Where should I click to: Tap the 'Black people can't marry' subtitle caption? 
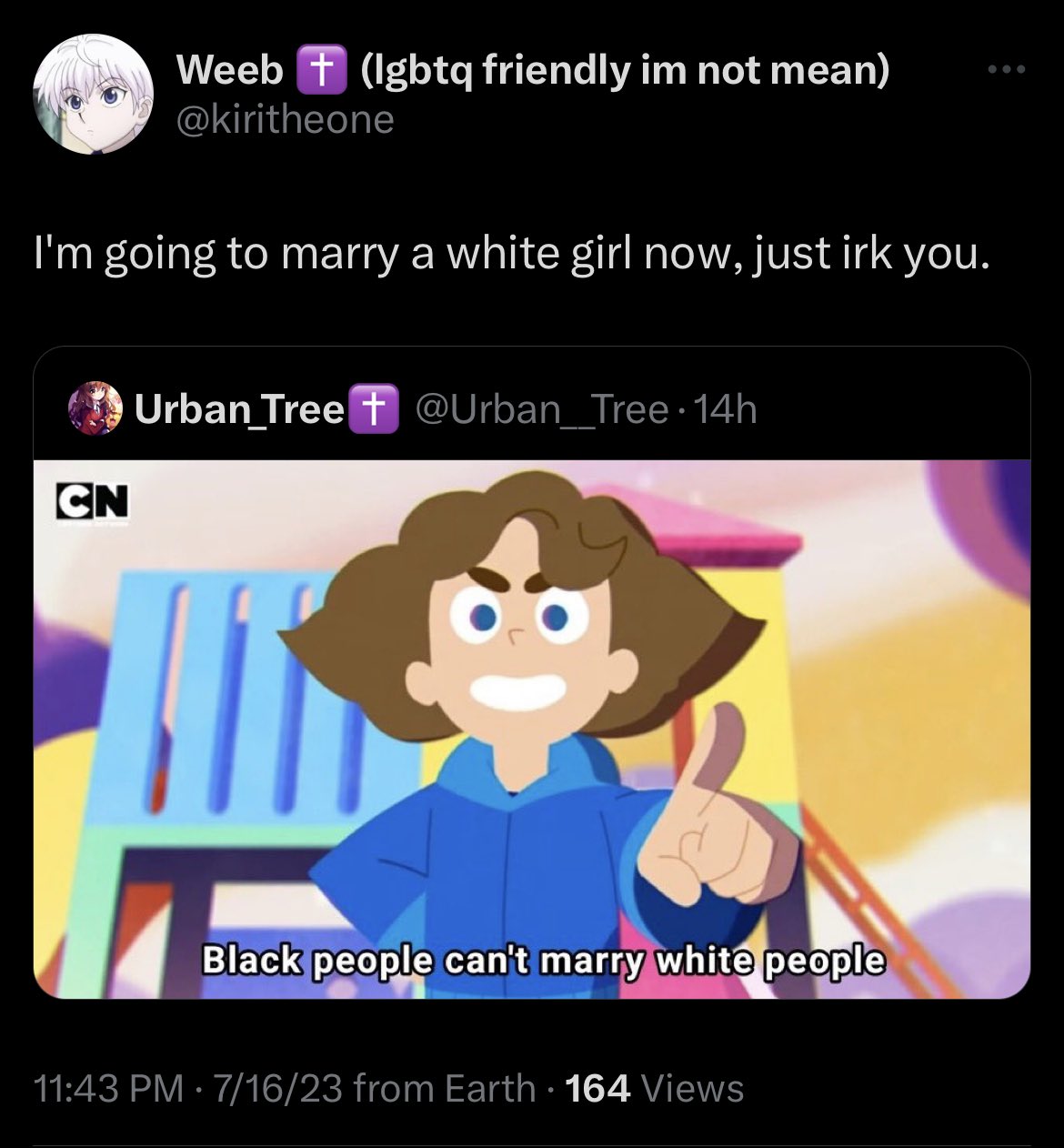click(x=542, y=961)
